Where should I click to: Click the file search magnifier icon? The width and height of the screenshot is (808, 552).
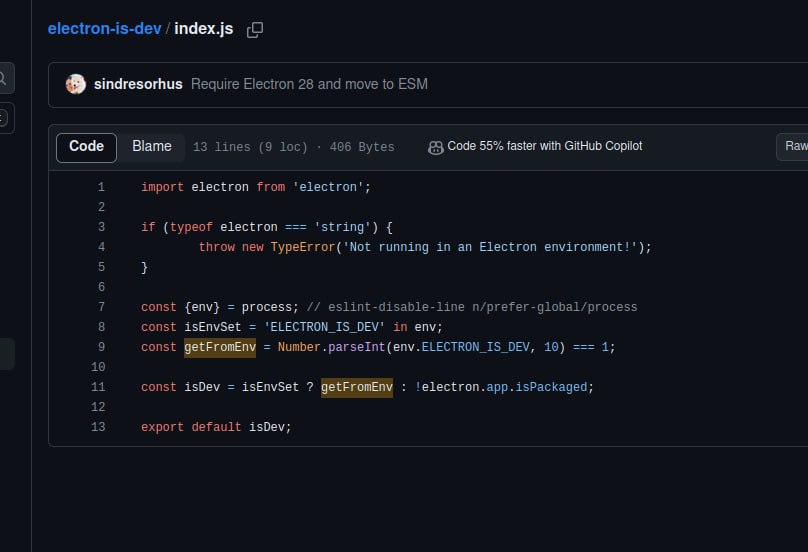click(x=3, y=78)
